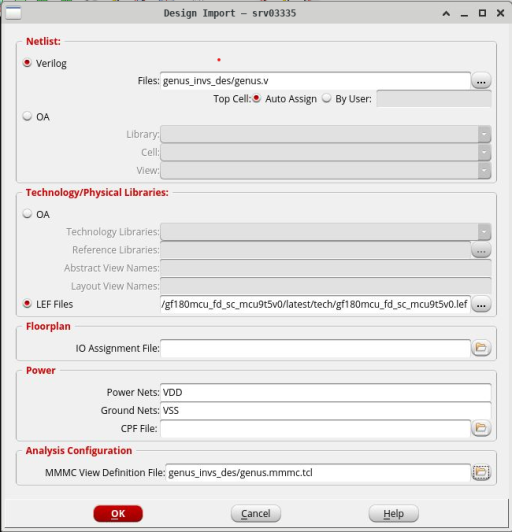This screenshot has width=512, height=532.
Task: Click the Design Import - srv03335 title text
Action: tap(230, 13)
